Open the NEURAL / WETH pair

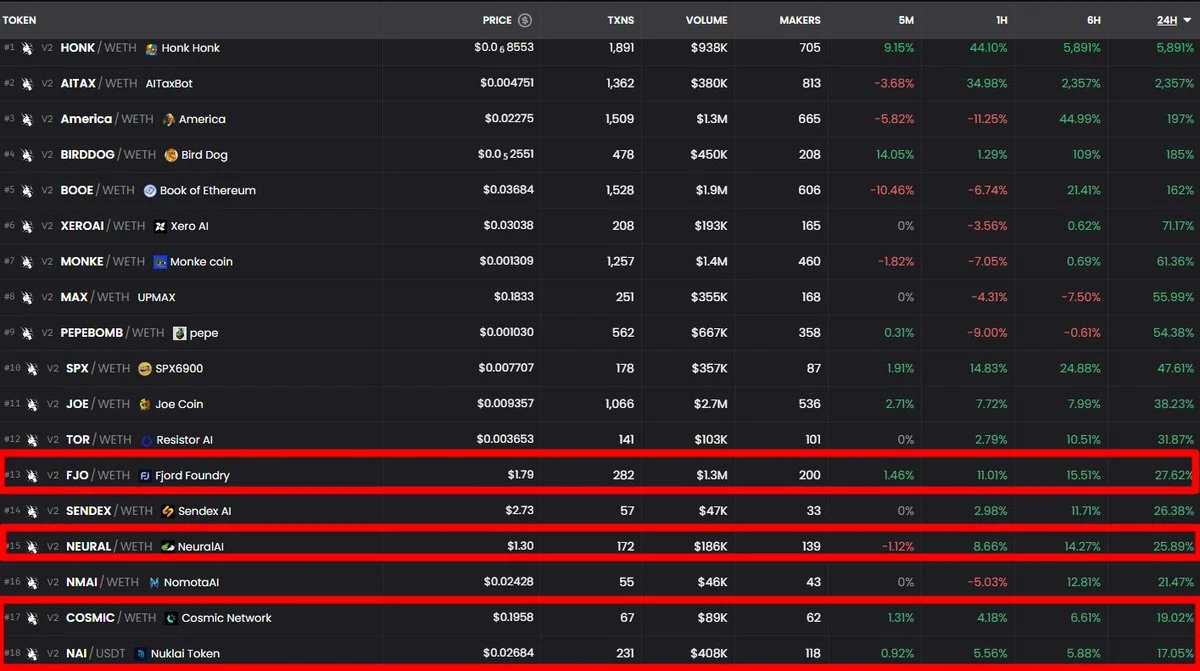point(109,547)
